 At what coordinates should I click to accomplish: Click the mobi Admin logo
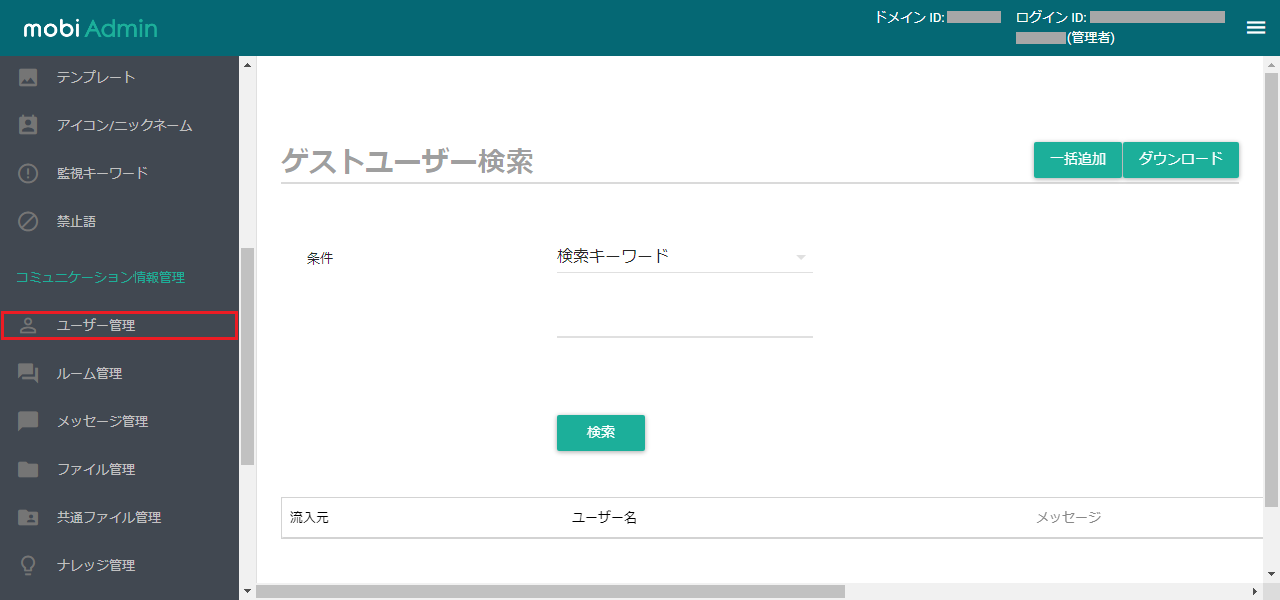pyautogui.click(x=90, y=29)
